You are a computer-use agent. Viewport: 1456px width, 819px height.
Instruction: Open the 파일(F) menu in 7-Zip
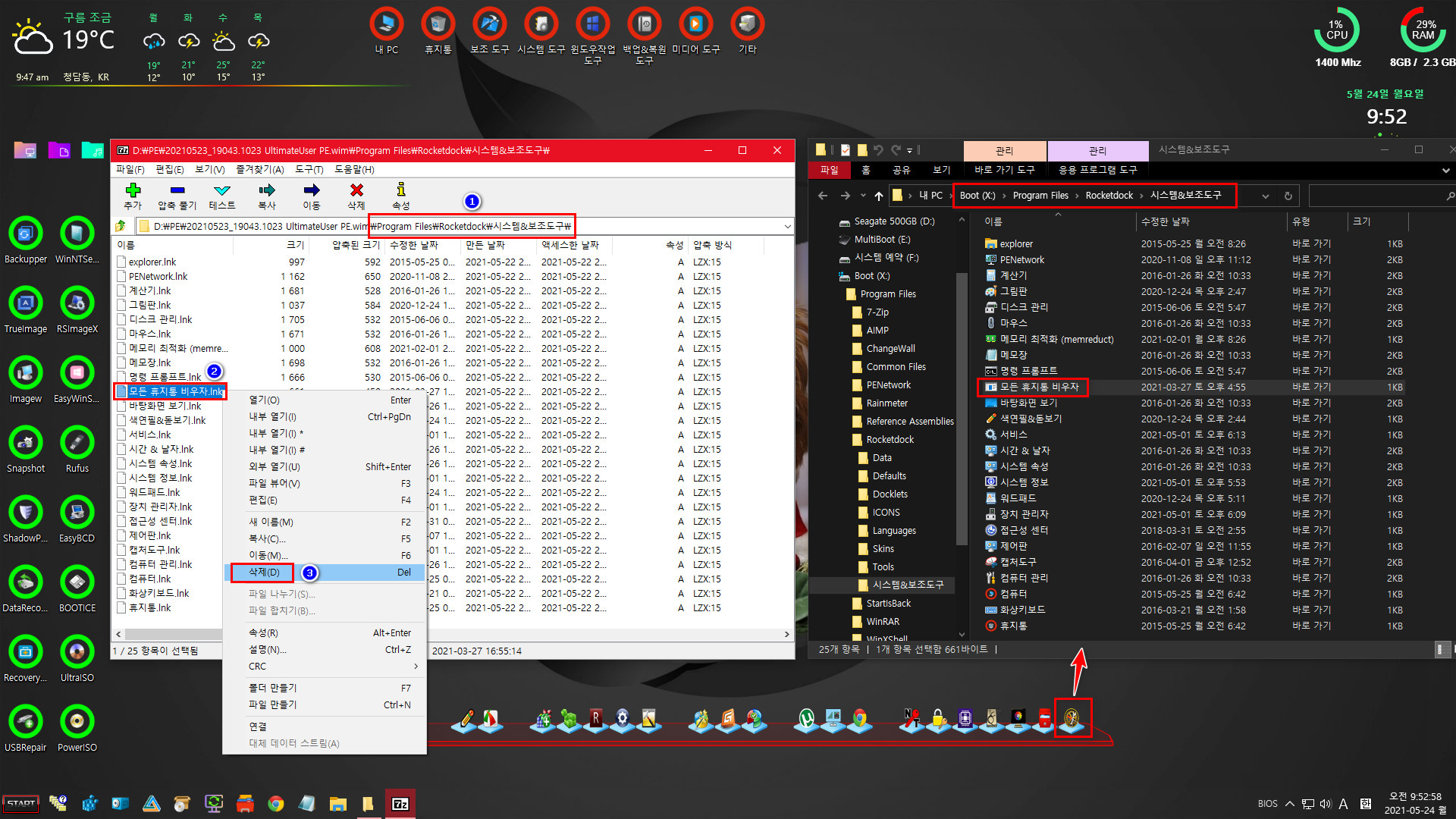130,170
